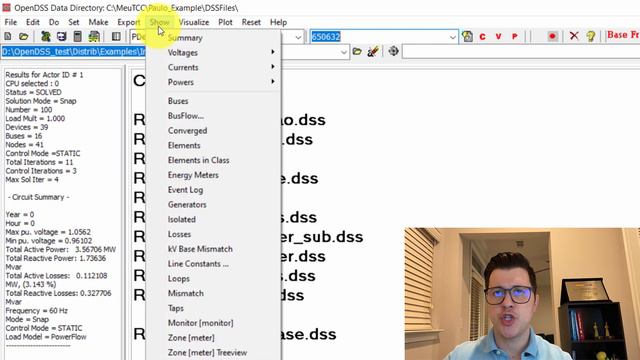640x360 pixels.
Task: Click the Solve circuit toolbar icon
Action: [x=62, y=37]
